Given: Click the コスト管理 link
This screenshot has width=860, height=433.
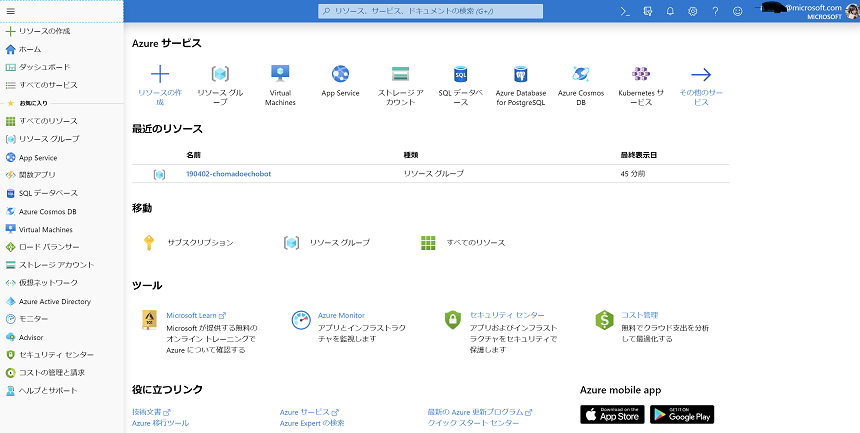Looking at the screenshot, I should (x=640, y=316).
